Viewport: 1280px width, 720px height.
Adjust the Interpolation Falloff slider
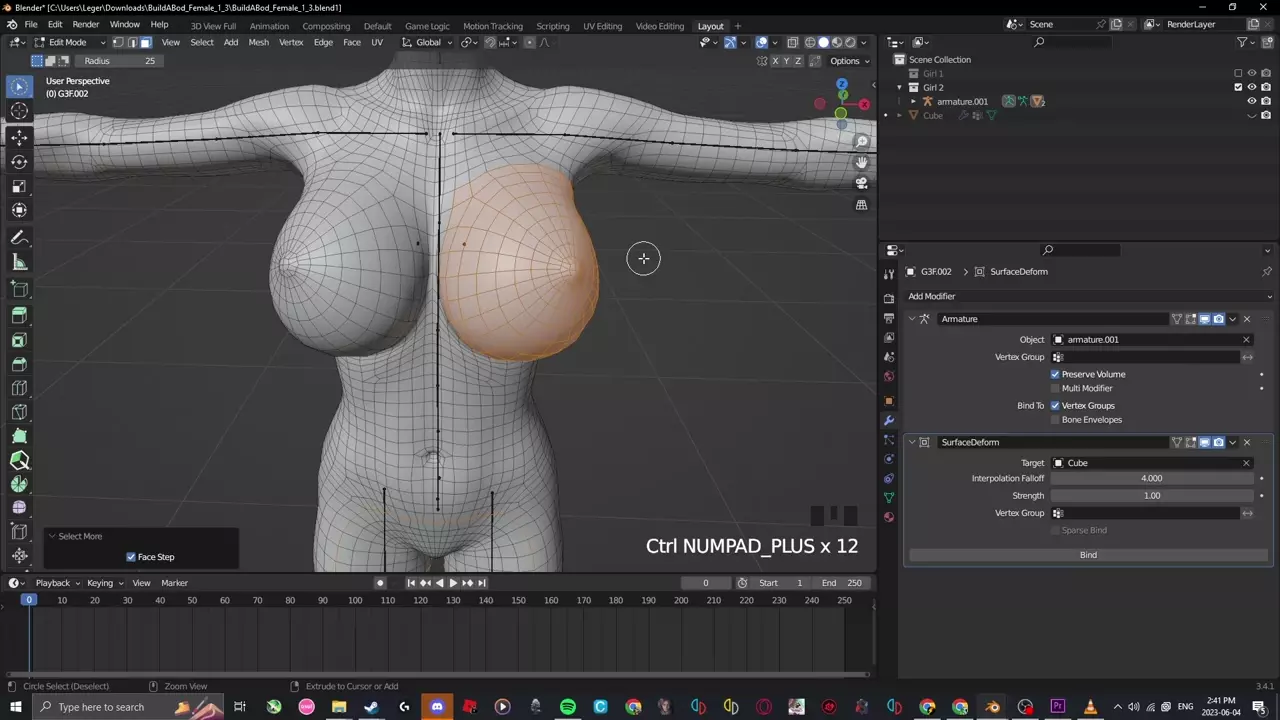coord(1151,478)
